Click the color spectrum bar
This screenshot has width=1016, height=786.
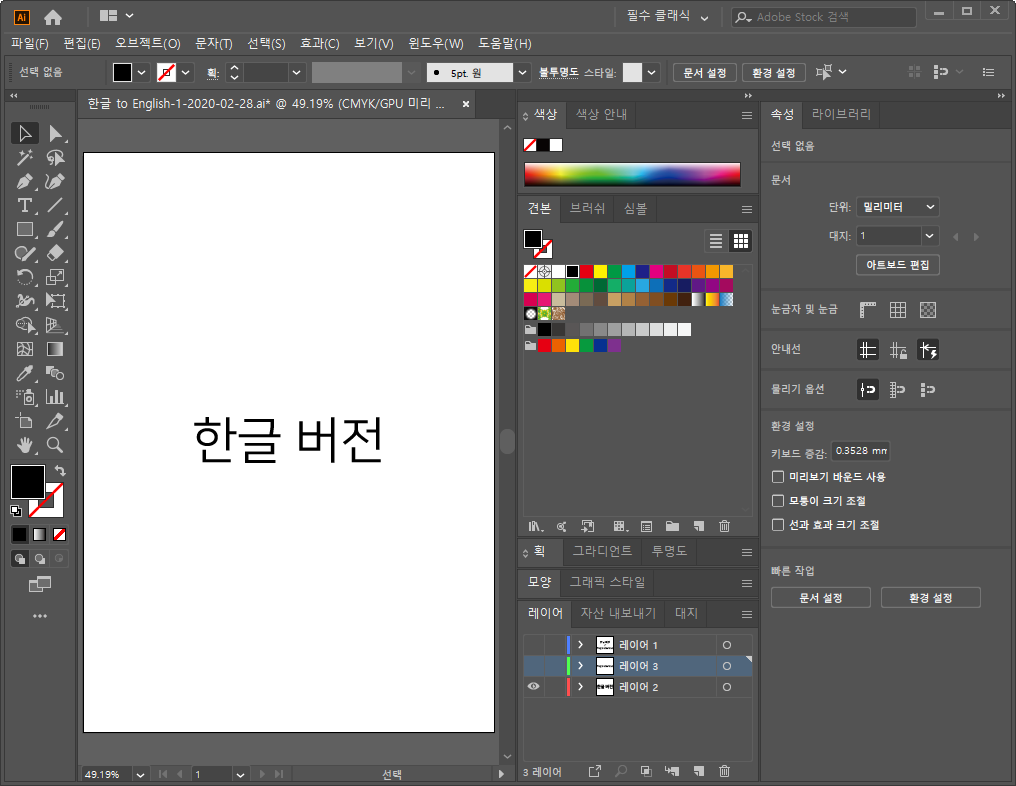click(632, 174)
